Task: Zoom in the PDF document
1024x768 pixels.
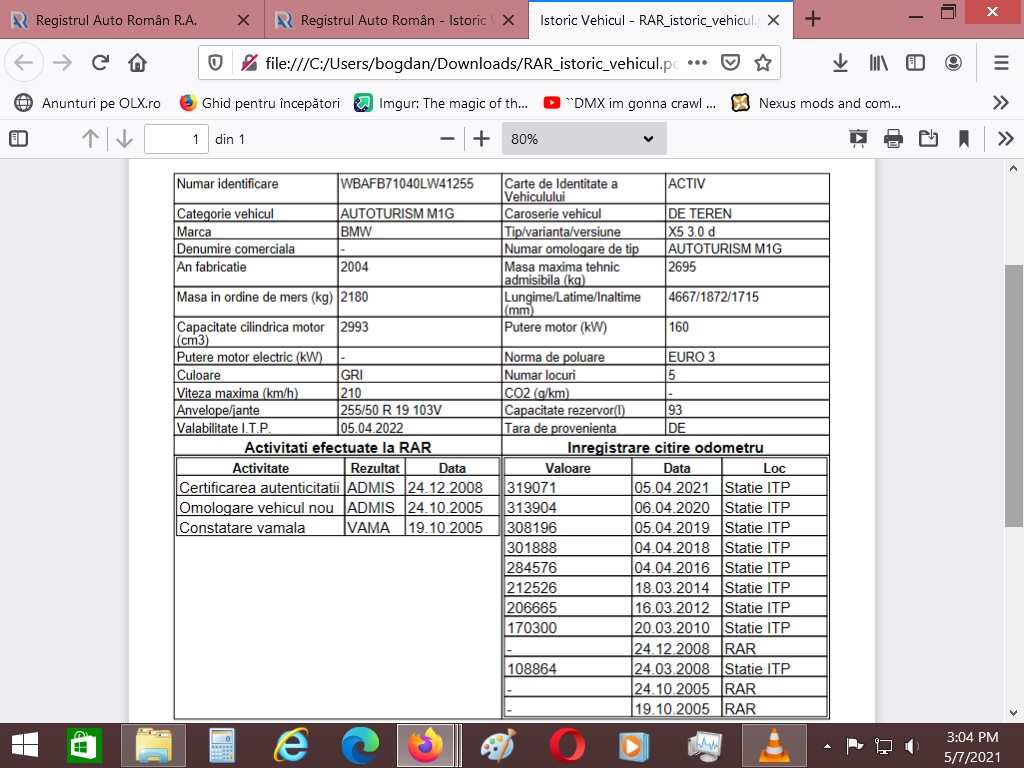Action: tap(481, 139)
